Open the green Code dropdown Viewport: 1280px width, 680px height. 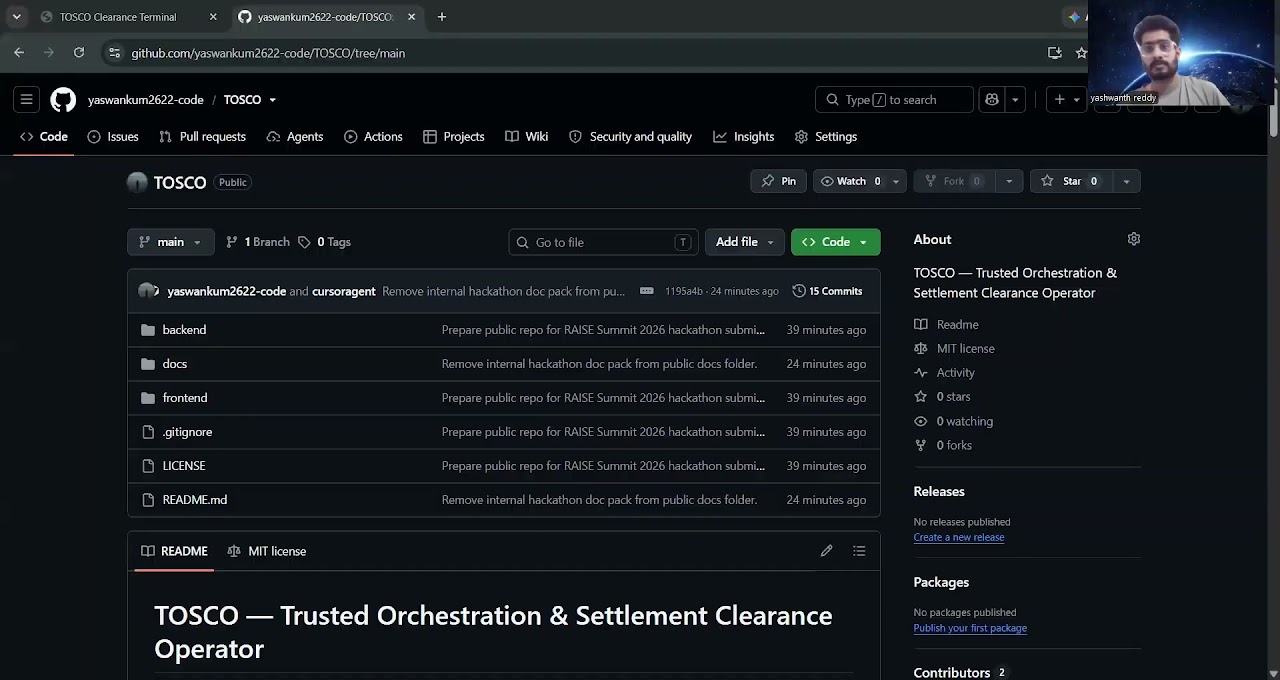point(835,242)
